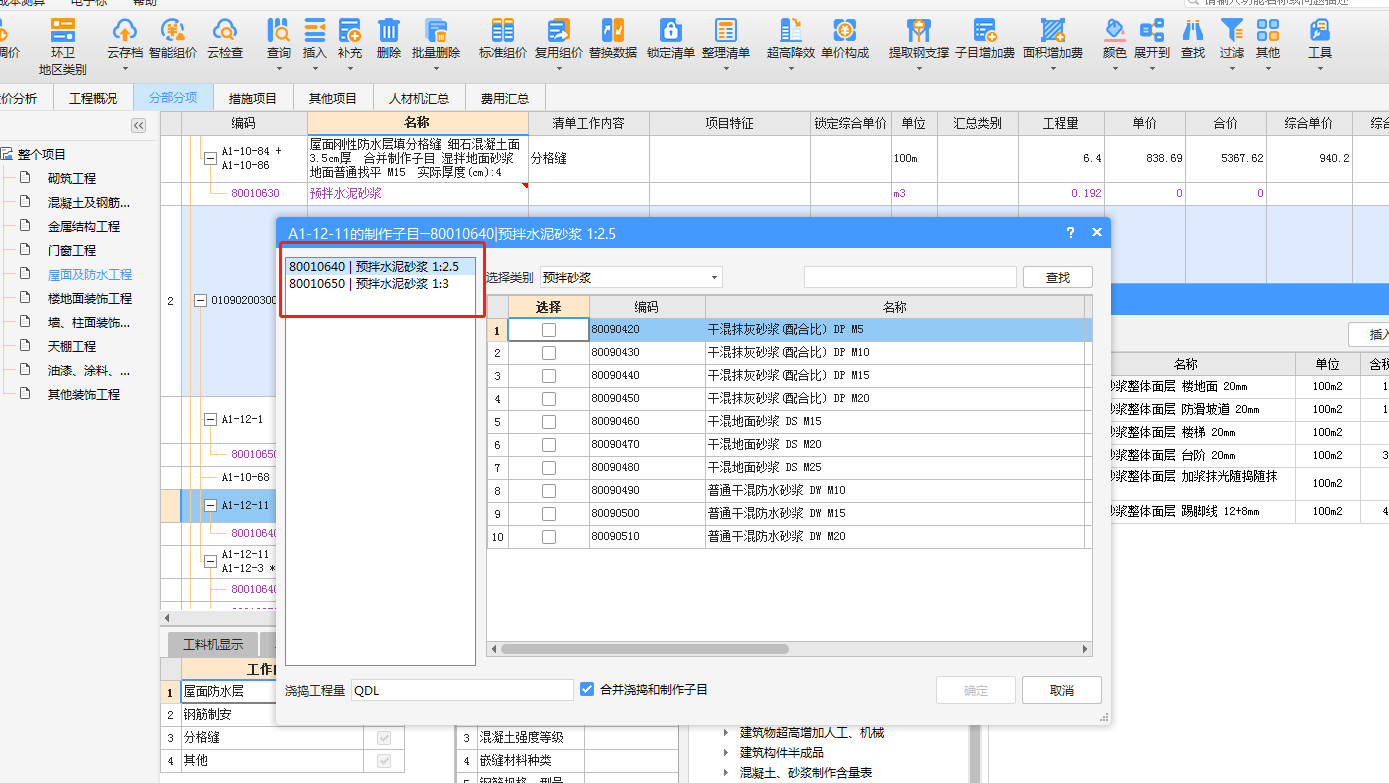Check the box for 干混抹灰砂浆 DP M10

[x=549, y=353]
